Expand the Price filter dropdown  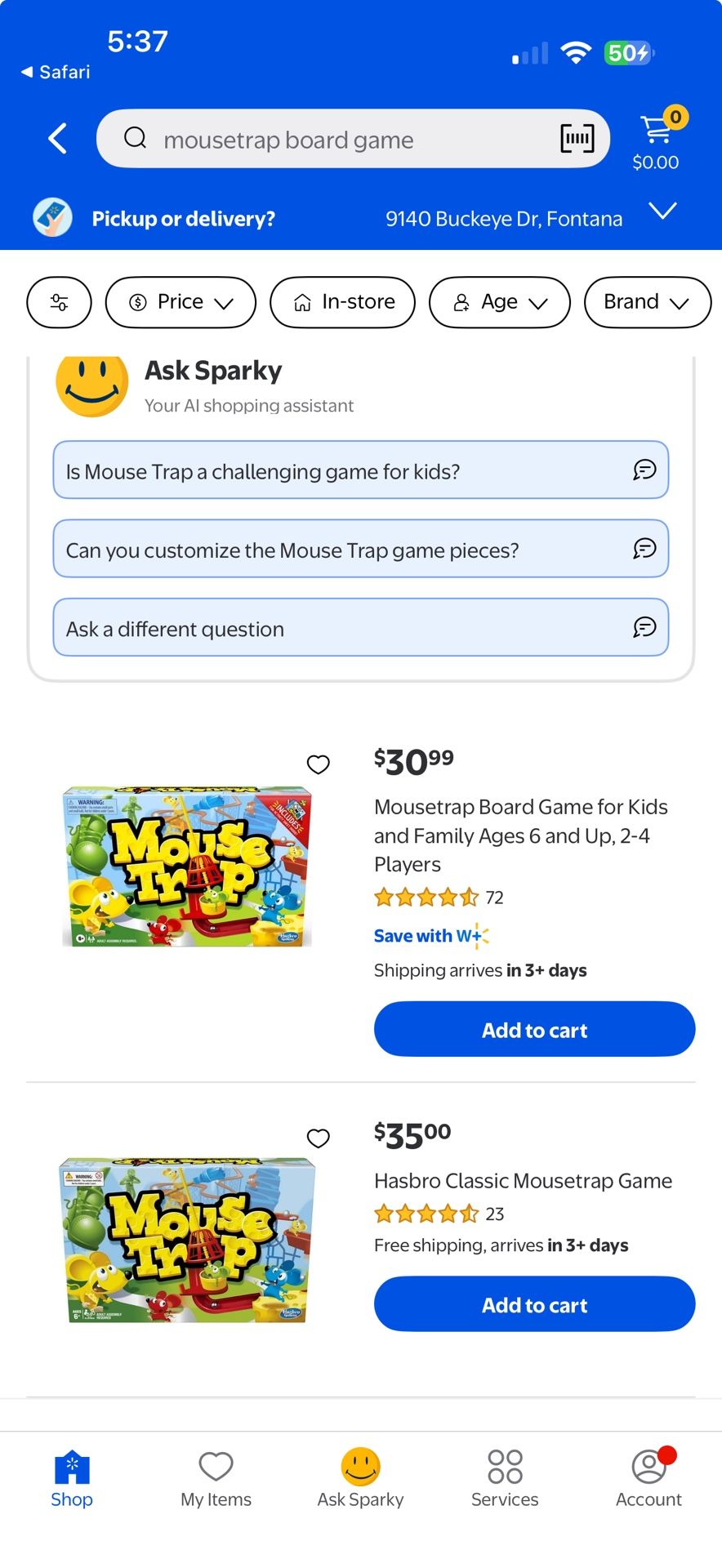(180, 302)
